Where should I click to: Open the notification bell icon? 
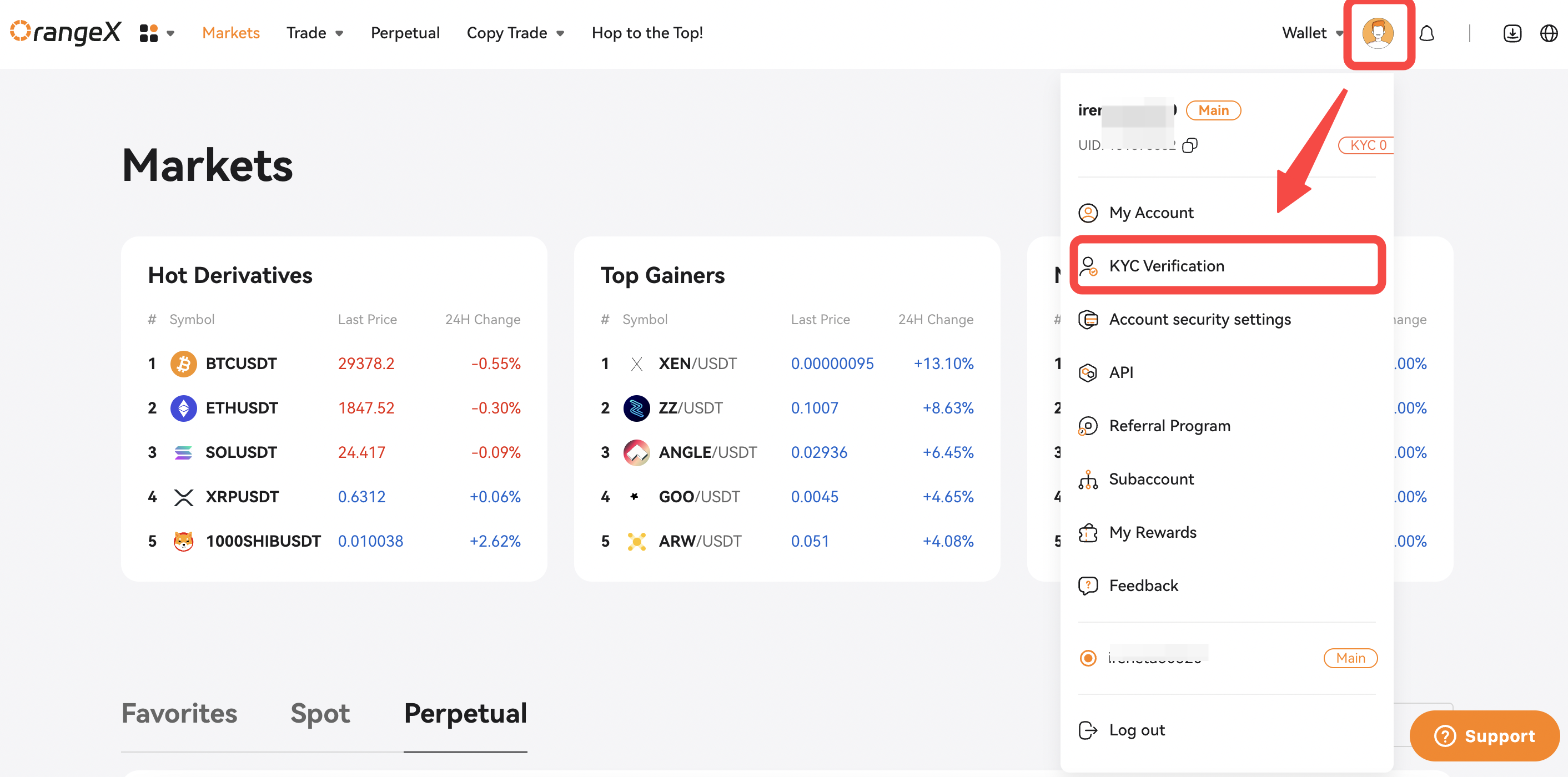click(1426, 33)
